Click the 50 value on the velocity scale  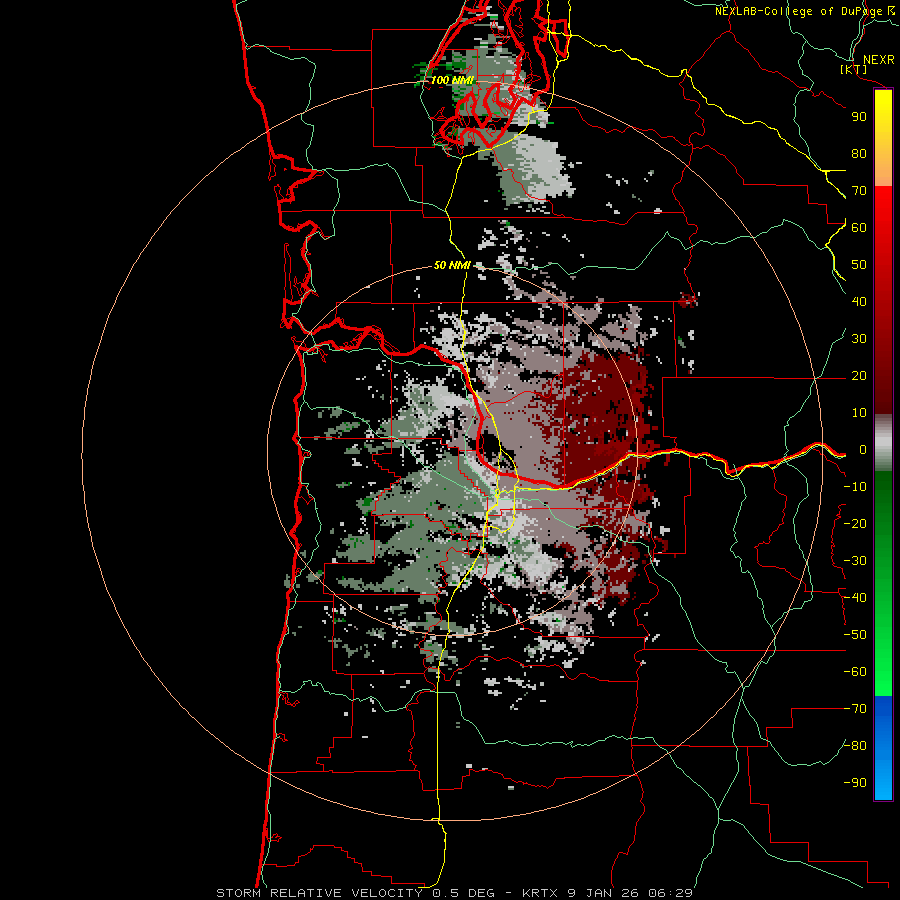point(859,265)
